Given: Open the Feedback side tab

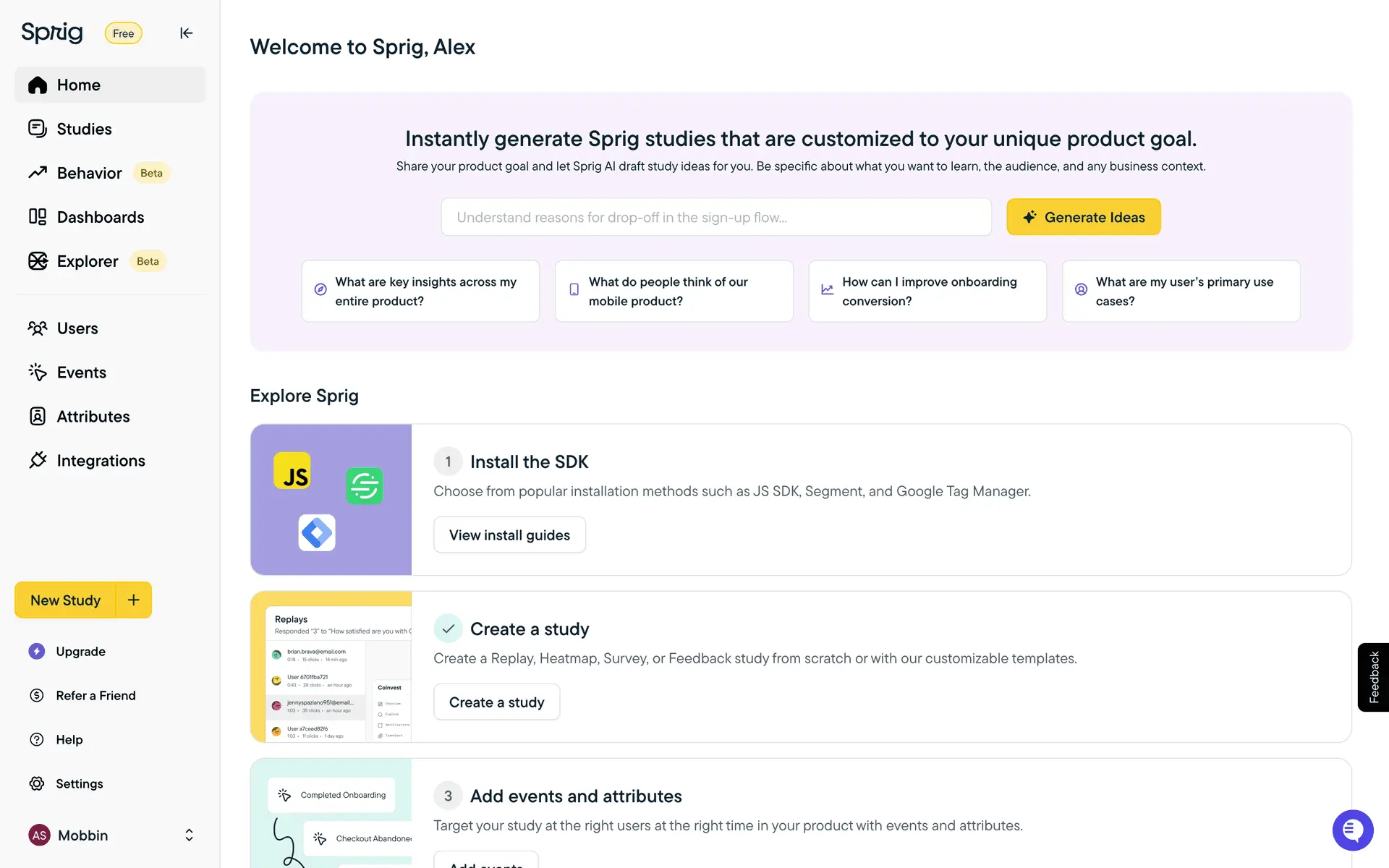Looking at the screenshot, I should 1373,677.
